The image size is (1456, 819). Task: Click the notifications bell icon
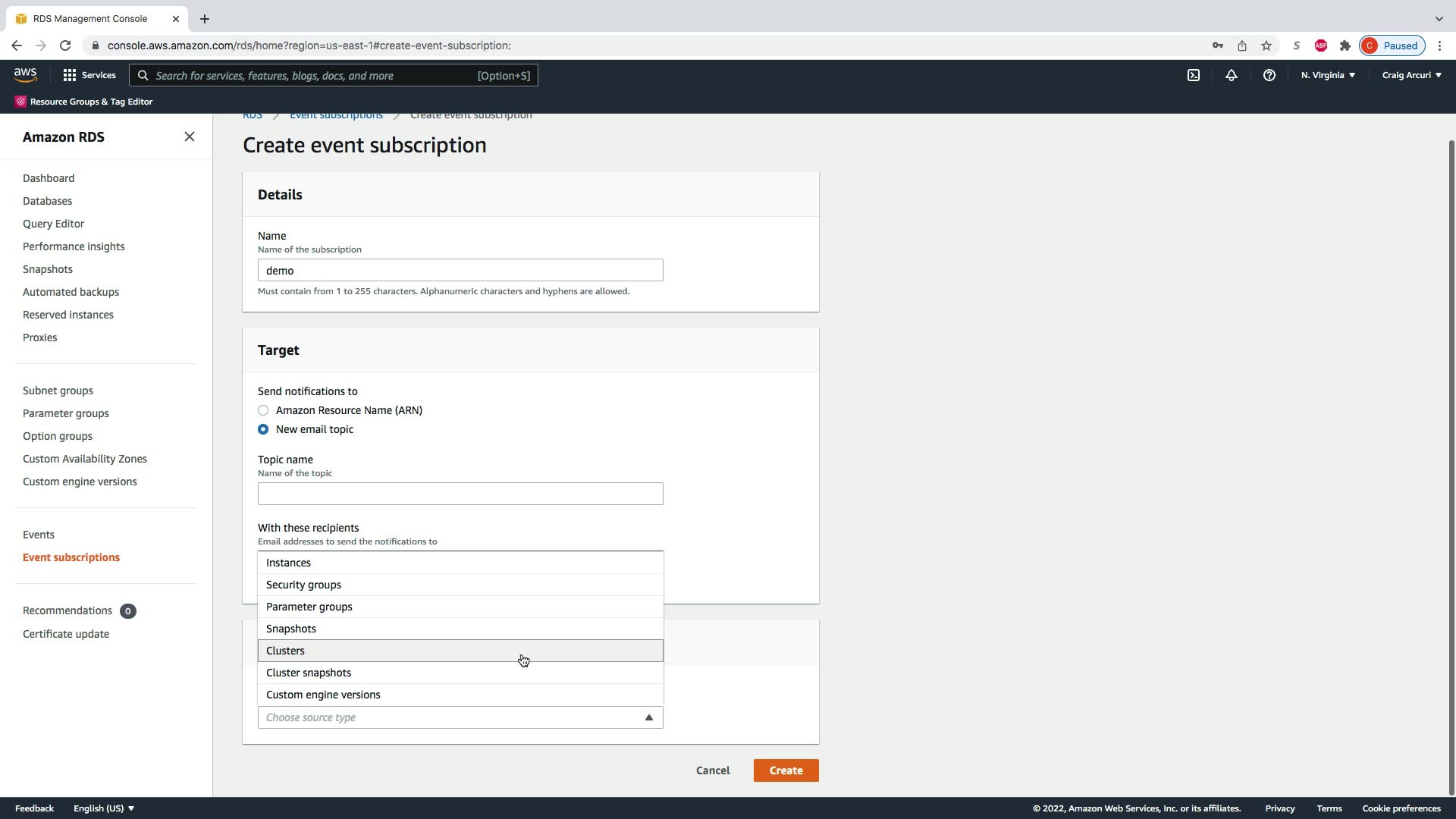point(1232,75)
